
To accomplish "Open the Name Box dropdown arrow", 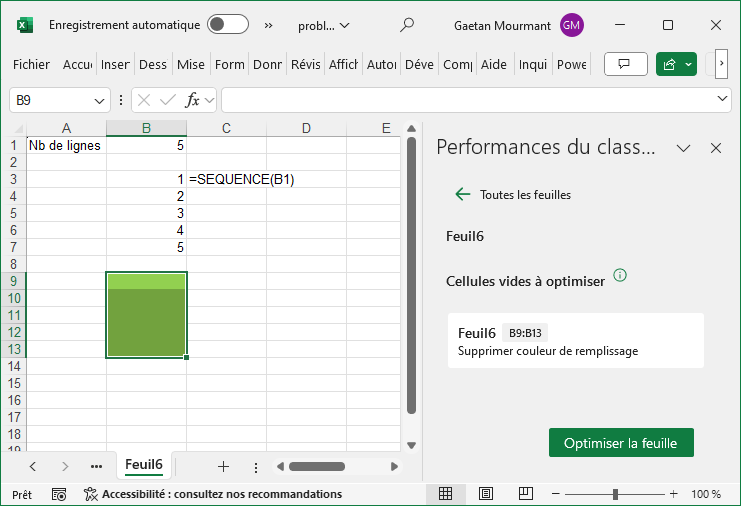I will 99,100.
